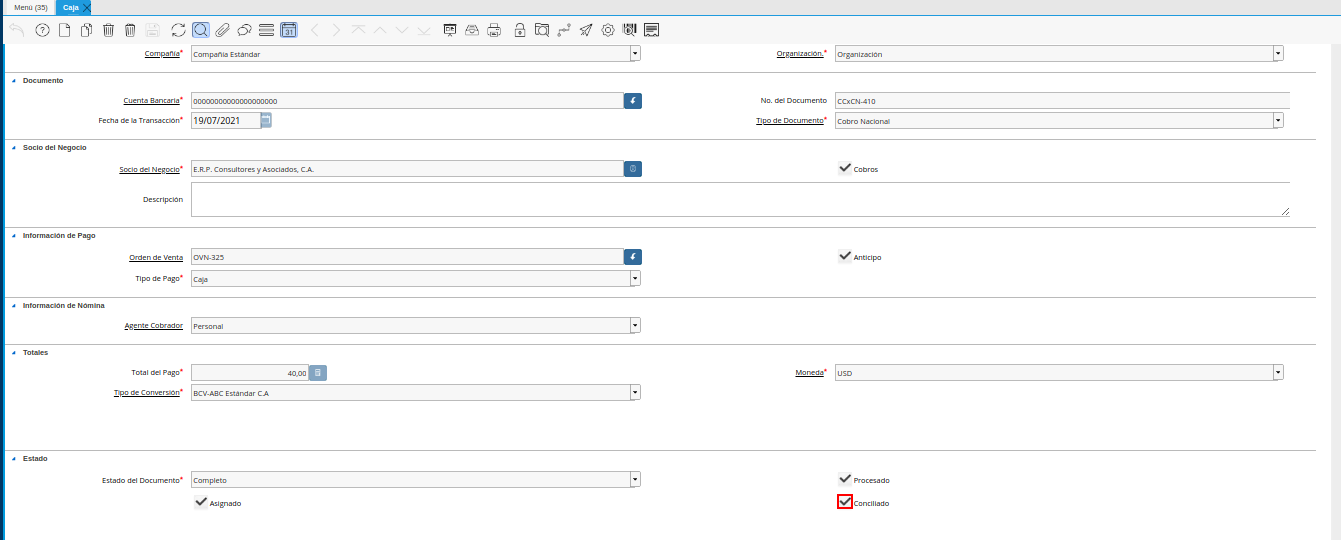Viewport: 1341px width, 540px height.
Task: Click the lookup button beside Cuenta Bancaria
Action: click(x=632, y=101)
